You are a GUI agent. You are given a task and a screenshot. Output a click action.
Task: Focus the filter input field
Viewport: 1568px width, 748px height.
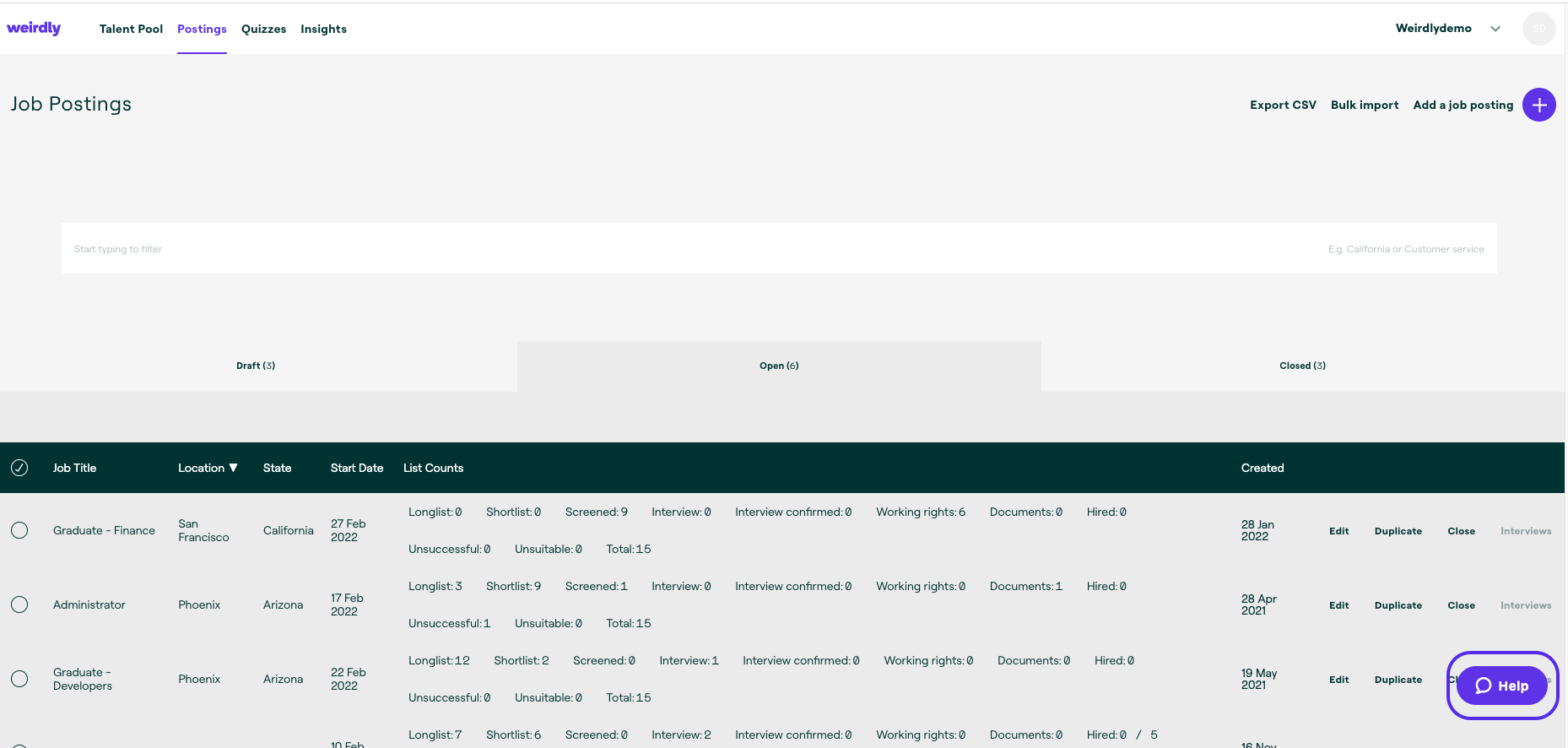point(779,248)
